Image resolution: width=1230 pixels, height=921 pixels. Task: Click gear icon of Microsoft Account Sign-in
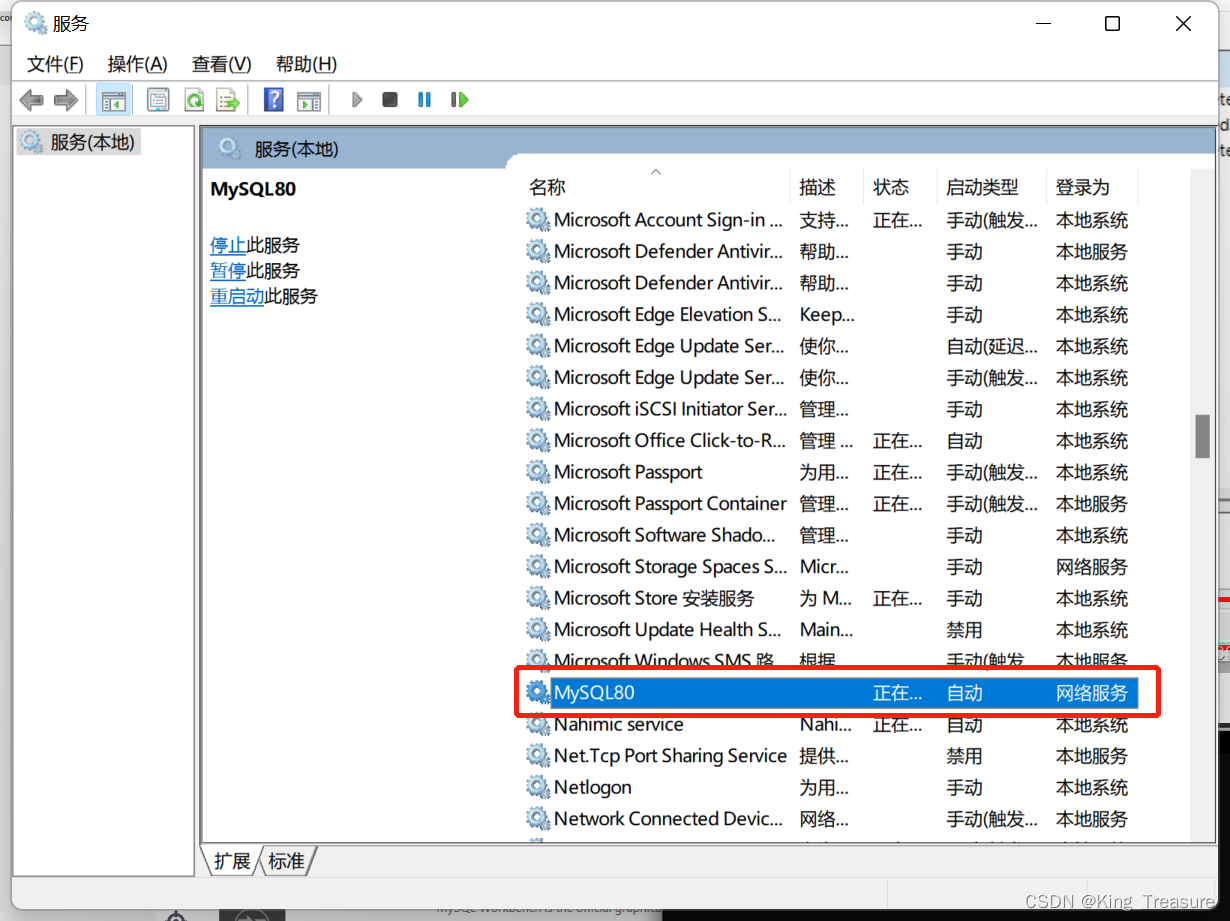tap(538, 220)
